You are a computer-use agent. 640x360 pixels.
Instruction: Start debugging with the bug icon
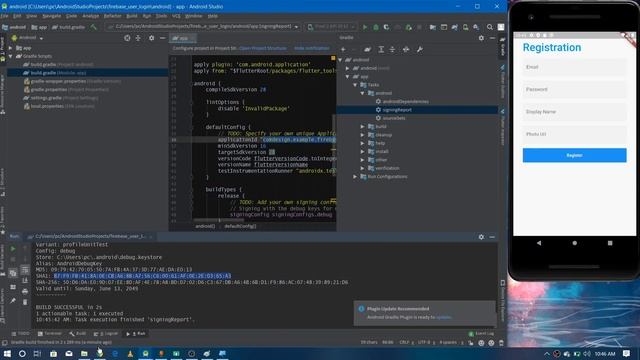click(376, 27)
